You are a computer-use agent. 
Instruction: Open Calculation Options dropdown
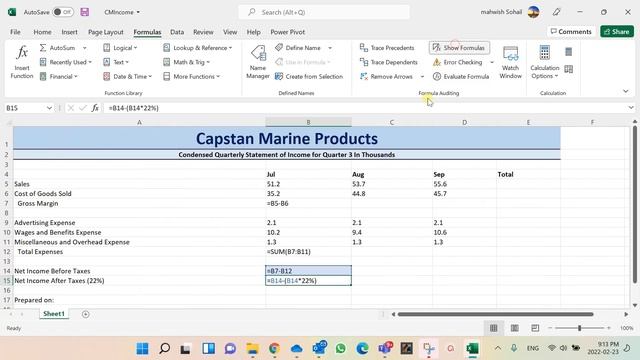point(544,62)
